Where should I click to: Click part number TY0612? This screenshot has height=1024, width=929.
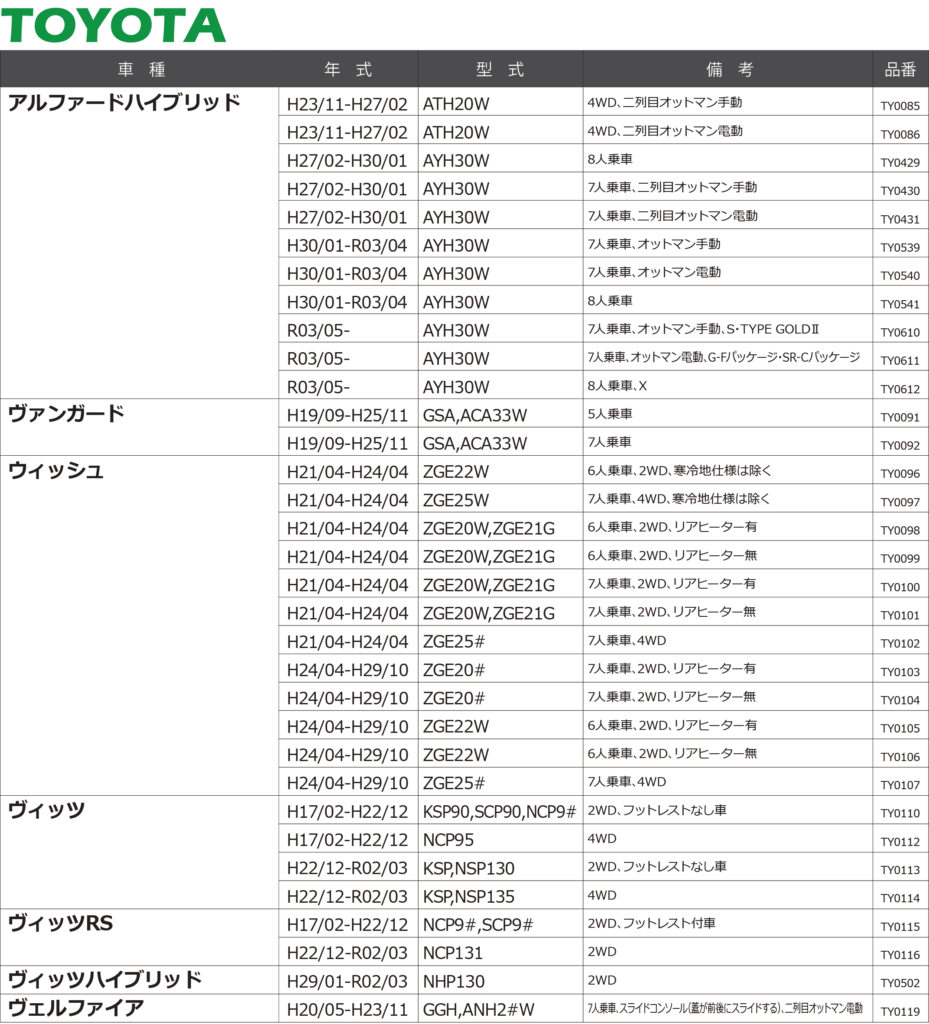tap(900, 389)
